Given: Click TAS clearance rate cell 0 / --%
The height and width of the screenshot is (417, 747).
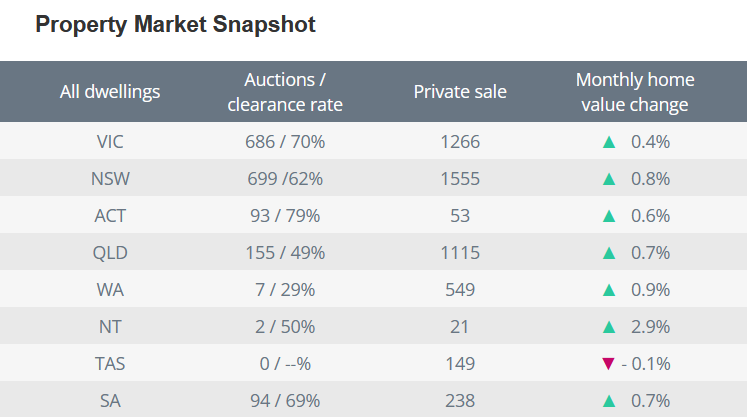Looking at the screenshot, I should tap(285, 364).
